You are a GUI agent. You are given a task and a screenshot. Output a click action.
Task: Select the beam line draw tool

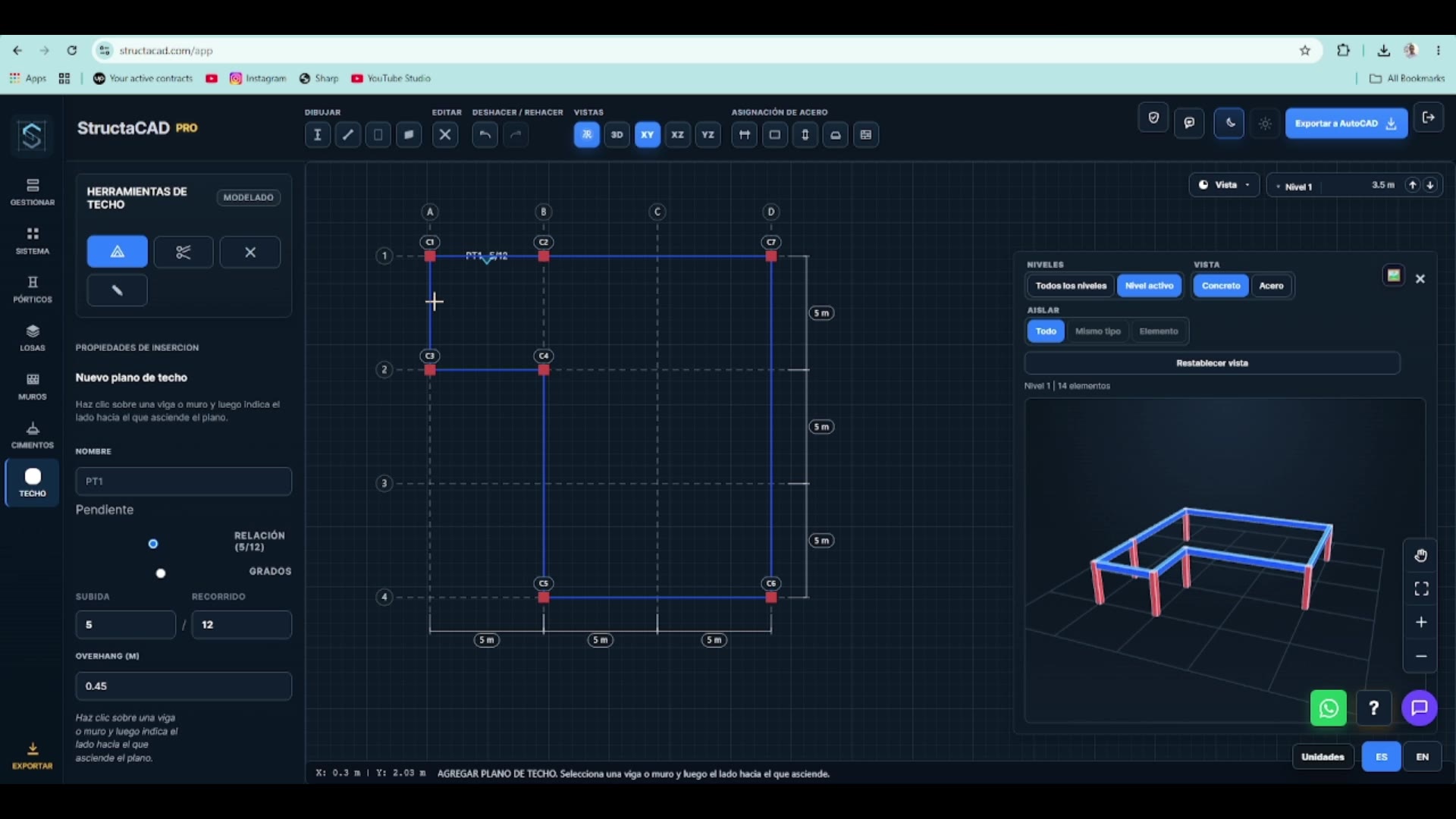click(x=348, y=135)
